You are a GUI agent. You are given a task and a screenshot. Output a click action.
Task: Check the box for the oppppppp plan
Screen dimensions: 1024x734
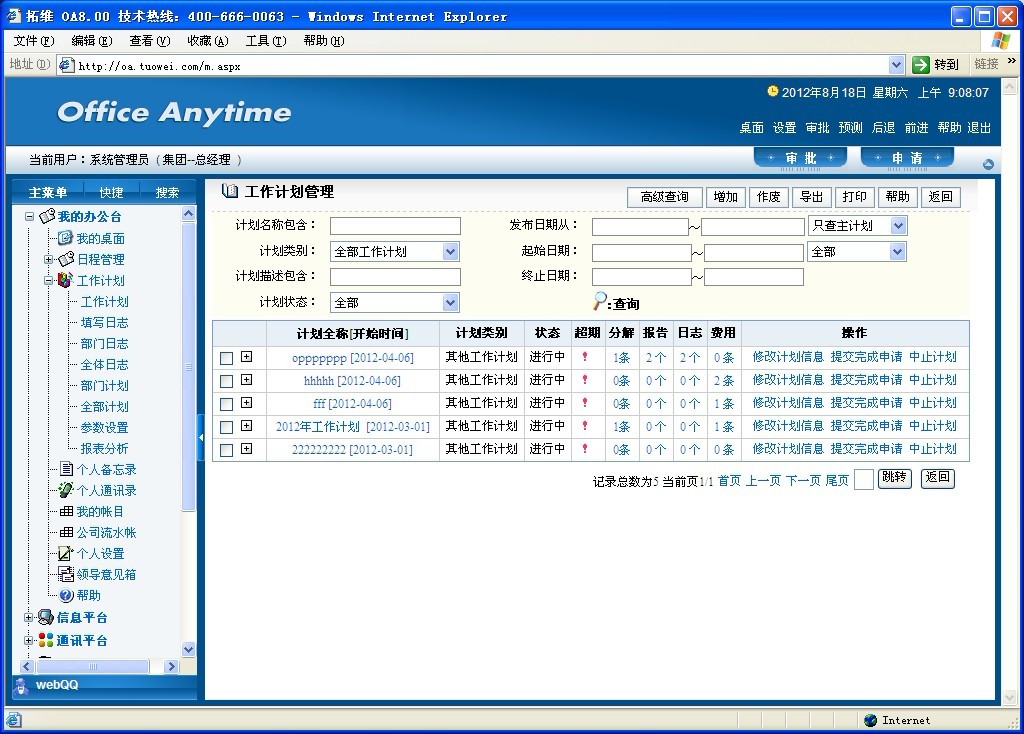click(226, 358)
